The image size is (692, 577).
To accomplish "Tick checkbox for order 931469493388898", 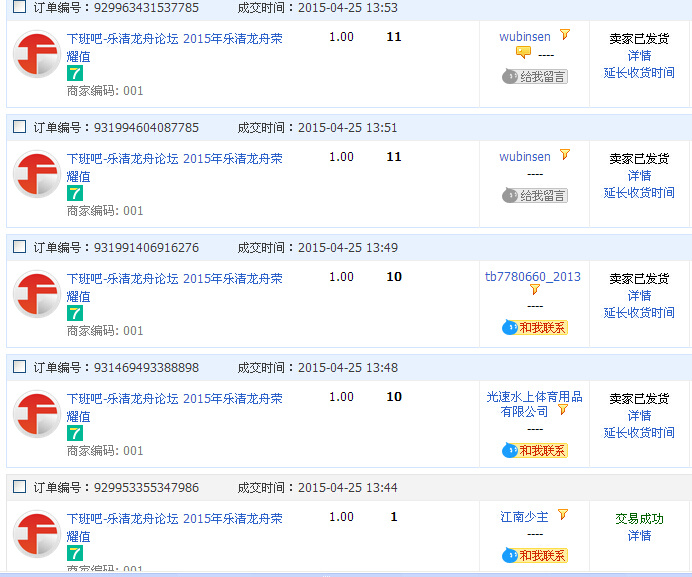I will pos(19,367).
